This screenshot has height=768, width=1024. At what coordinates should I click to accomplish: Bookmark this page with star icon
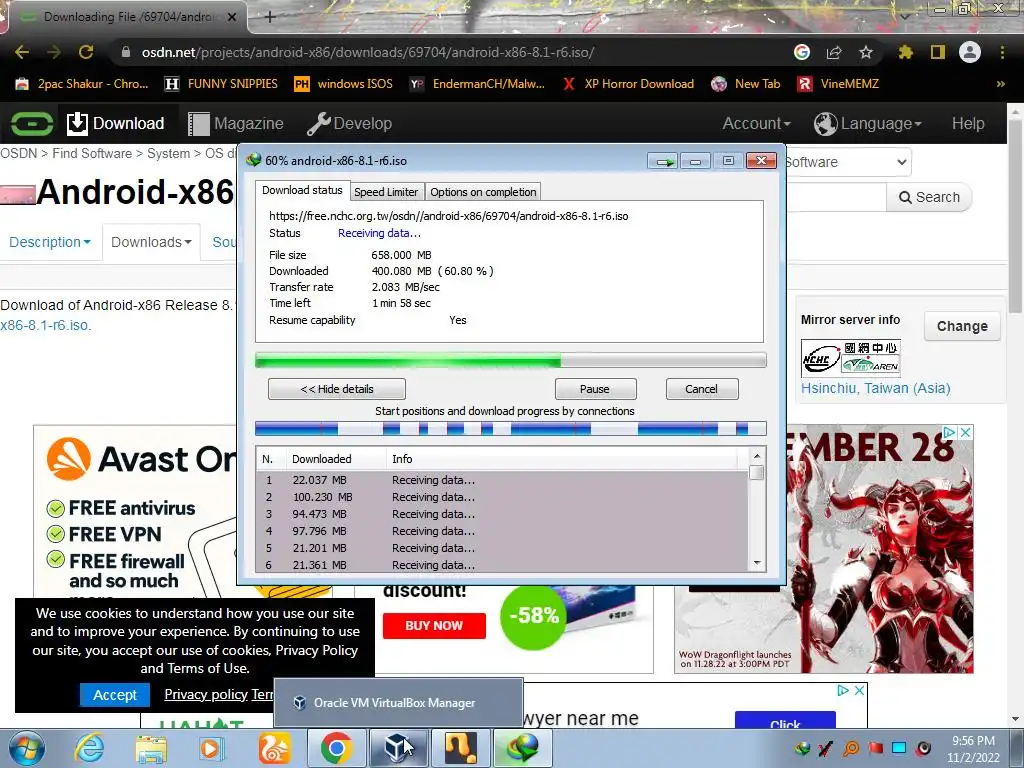[x=866, y=52]
